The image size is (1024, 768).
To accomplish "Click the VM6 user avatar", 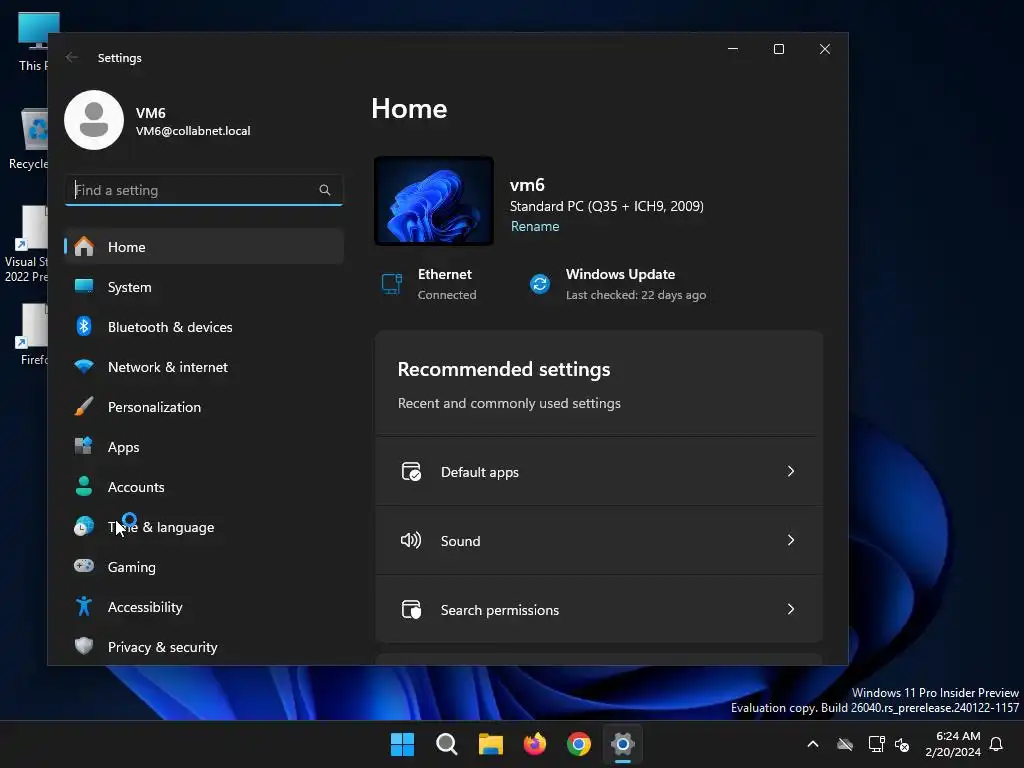I will [x=94, y=120].
